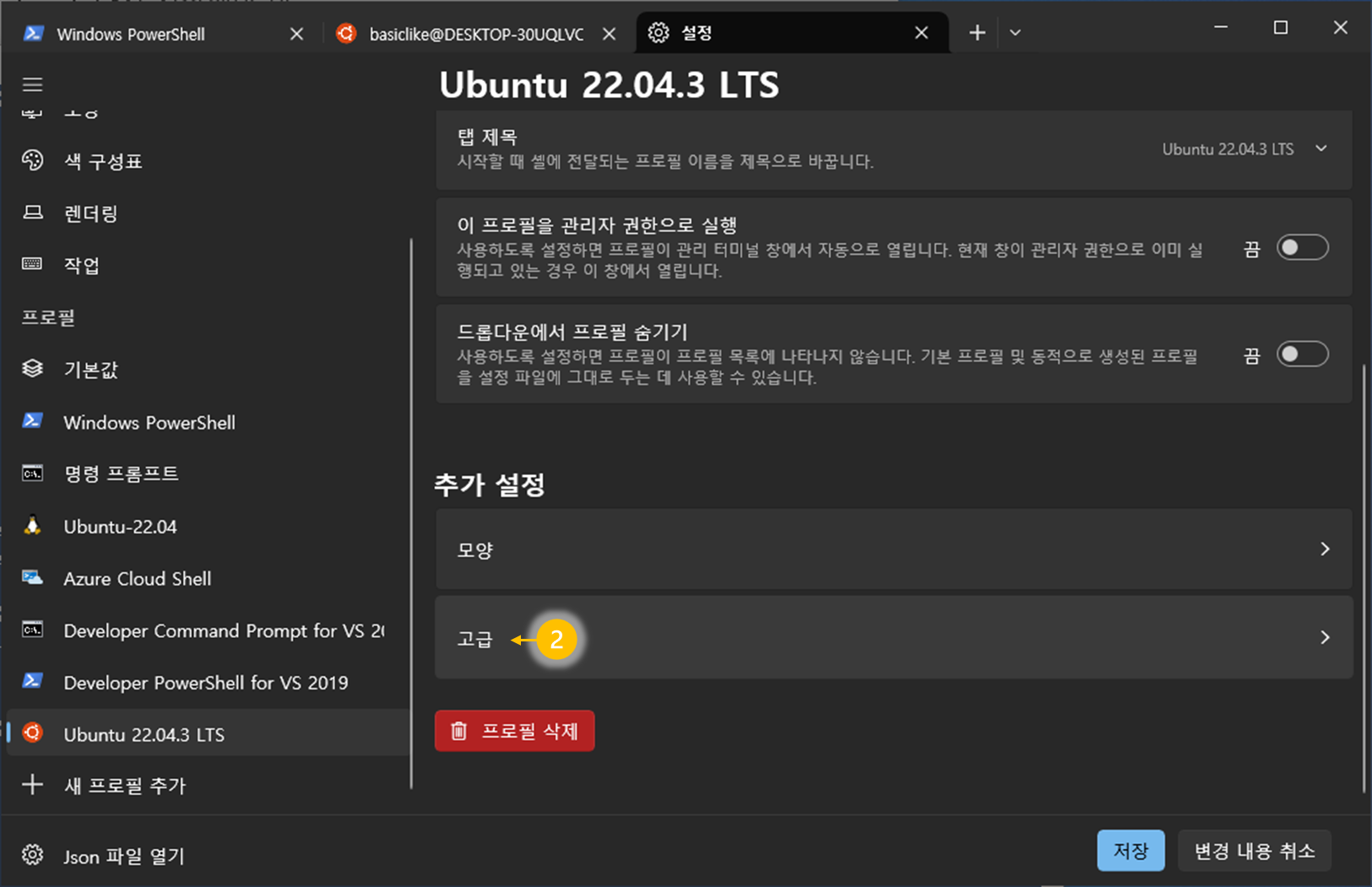
Task: Click the 변경 내용 취소 button
Action: [x=1255, y=851]
